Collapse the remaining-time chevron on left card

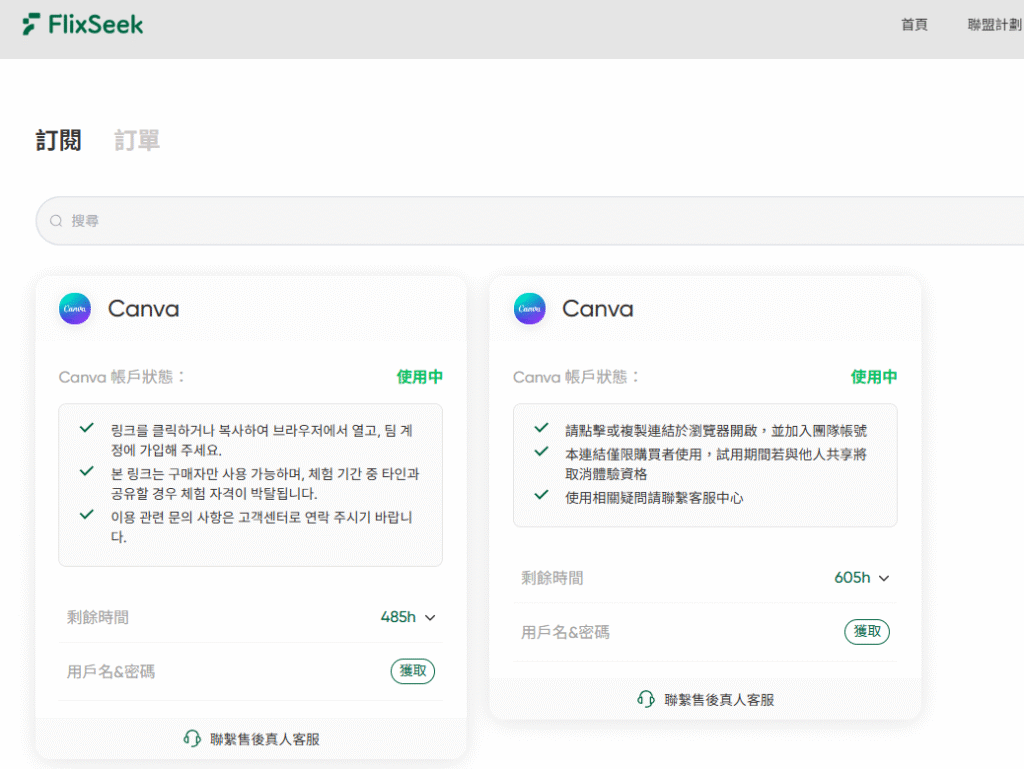click(431, 618)
